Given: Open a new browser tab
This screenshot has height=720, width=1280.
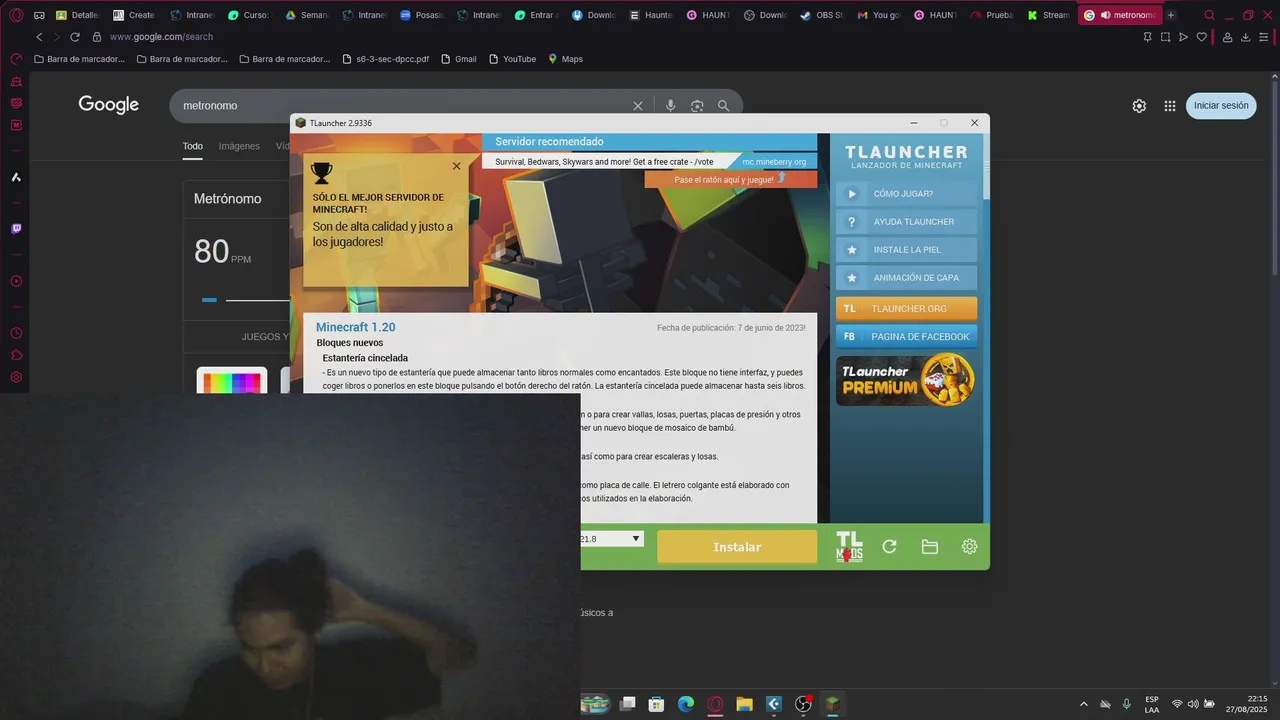Looking at the screenshot, I should pyautogui.click(x=1171, y=15).
